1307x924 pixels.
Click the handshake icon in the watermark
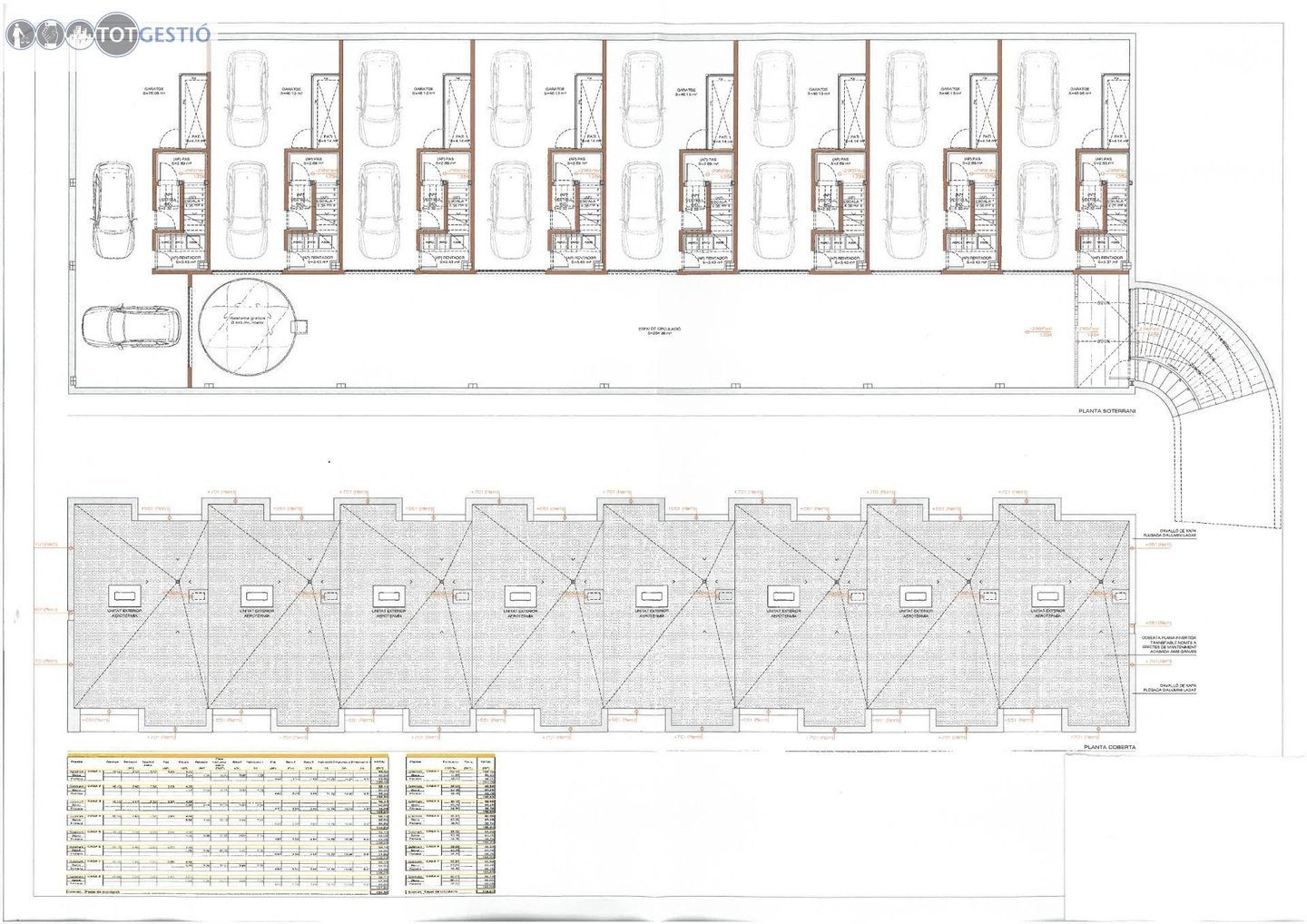[x=49, y=34]
